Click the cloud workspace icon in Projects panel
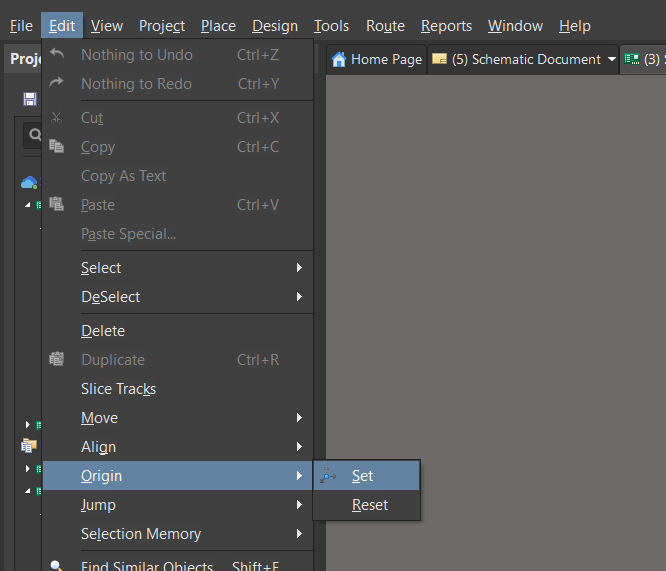This screenshot has height=571, width=666. (x=29, y=183)
